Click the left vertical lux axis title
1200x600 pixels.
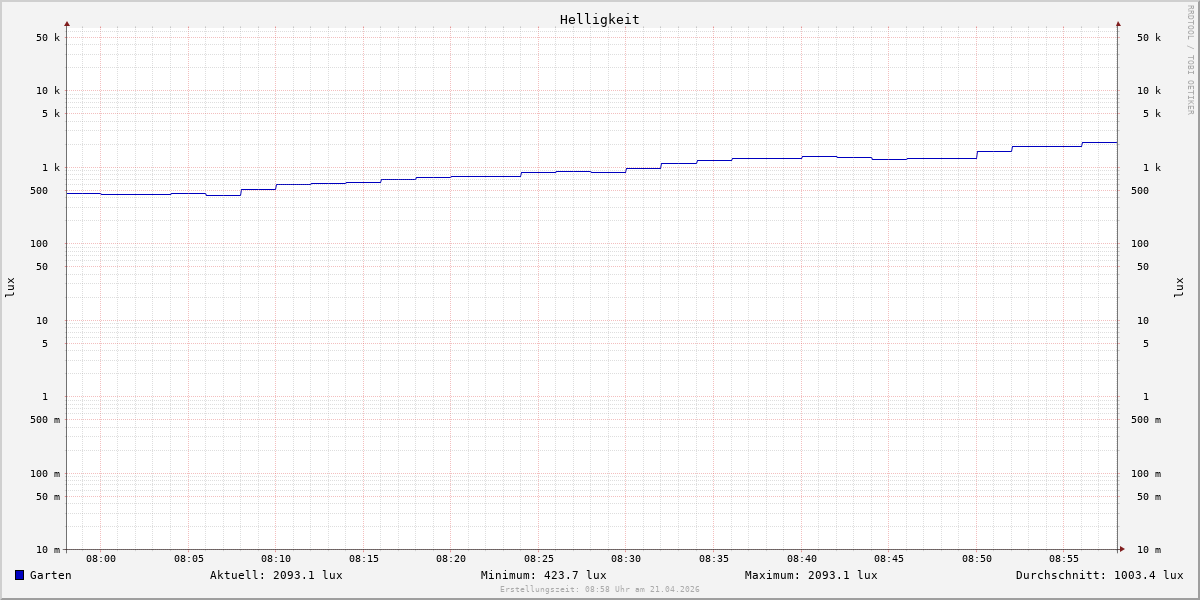10,287
